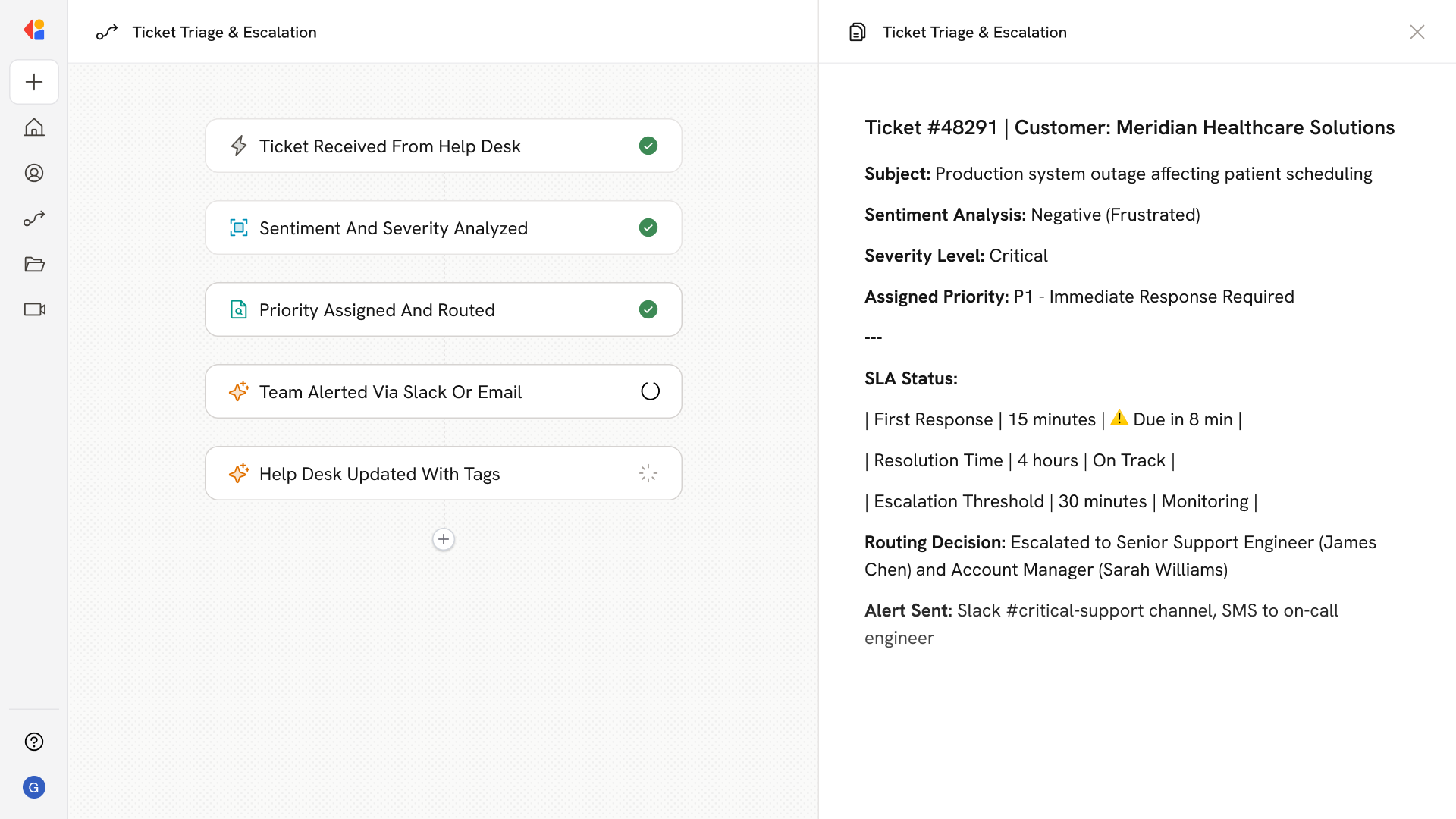Click the sparkle icon on Team Alerted node

click(239, 391)
